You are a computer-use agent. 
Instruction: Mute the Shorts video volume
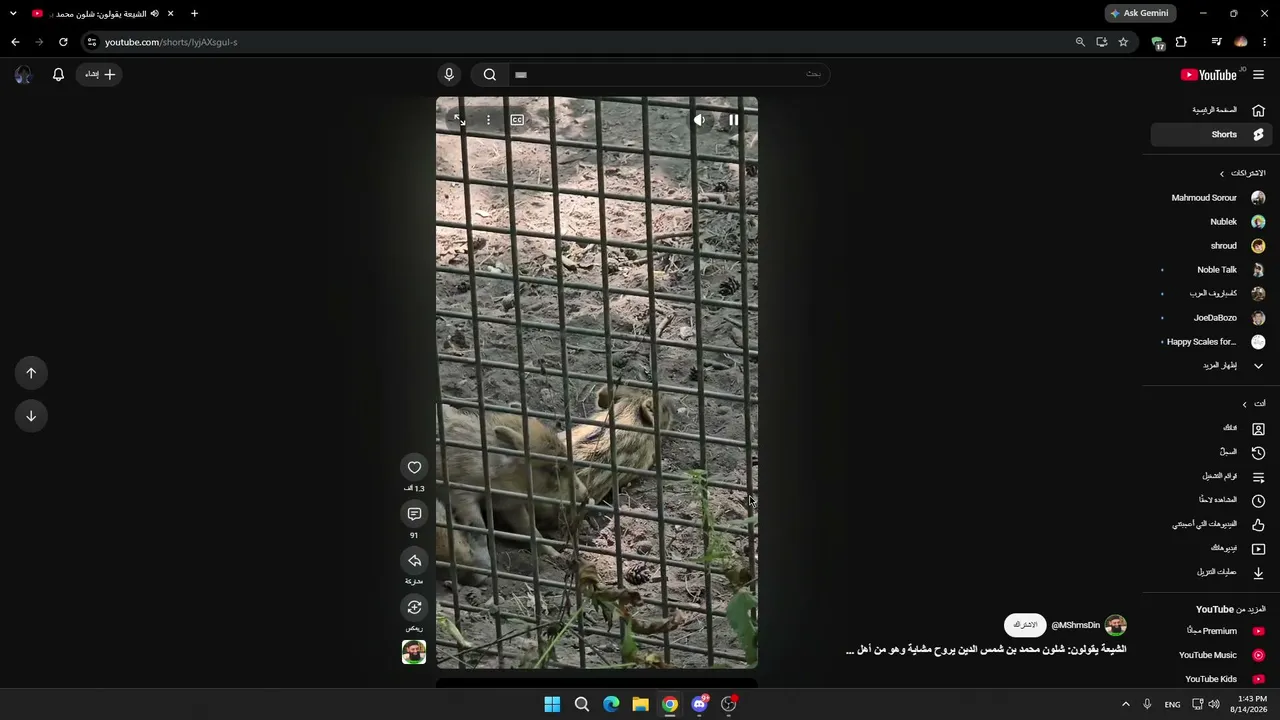coord(699,120)
